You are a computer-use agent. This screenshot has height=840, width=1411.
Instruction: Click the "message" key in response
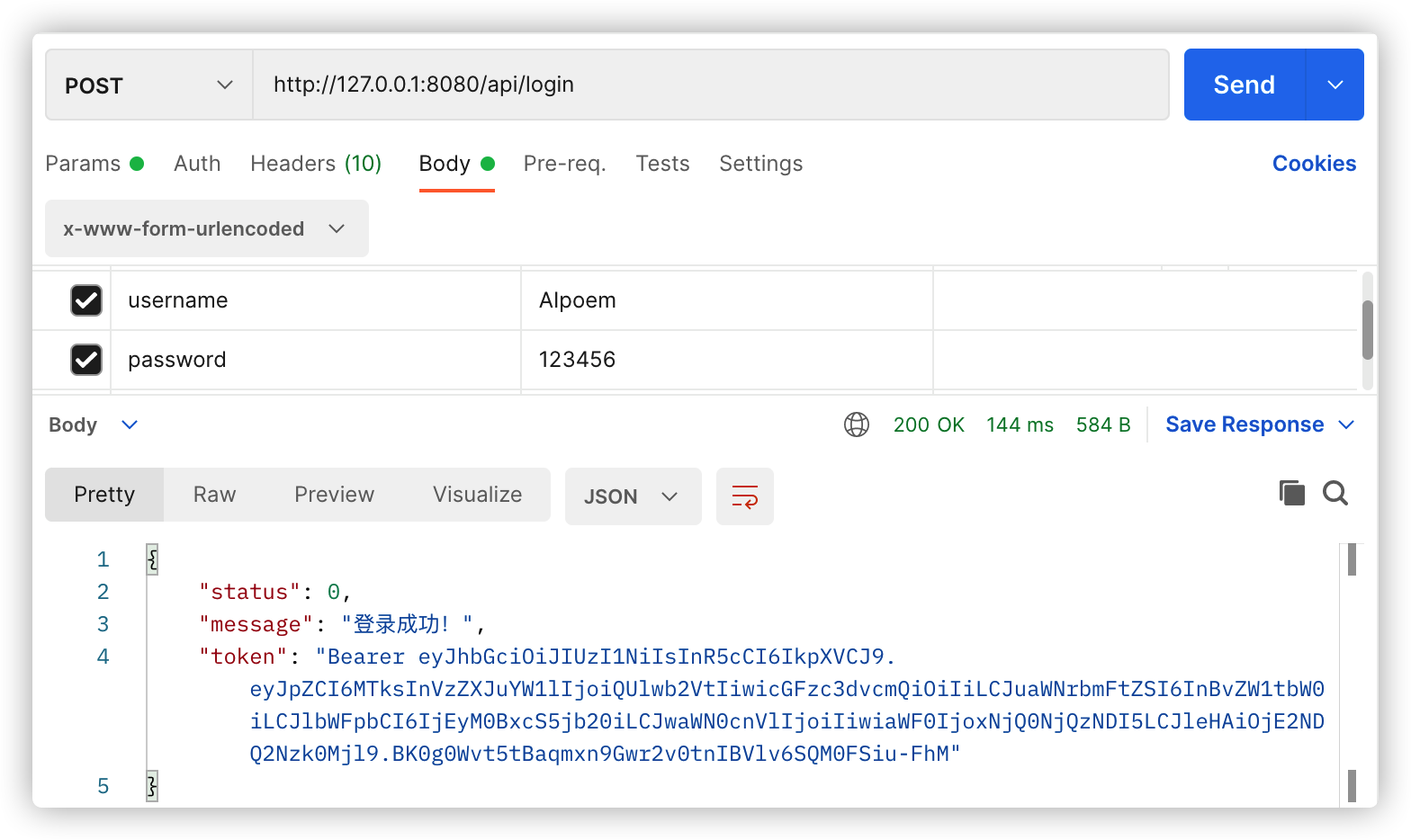[x=256, y=624]
